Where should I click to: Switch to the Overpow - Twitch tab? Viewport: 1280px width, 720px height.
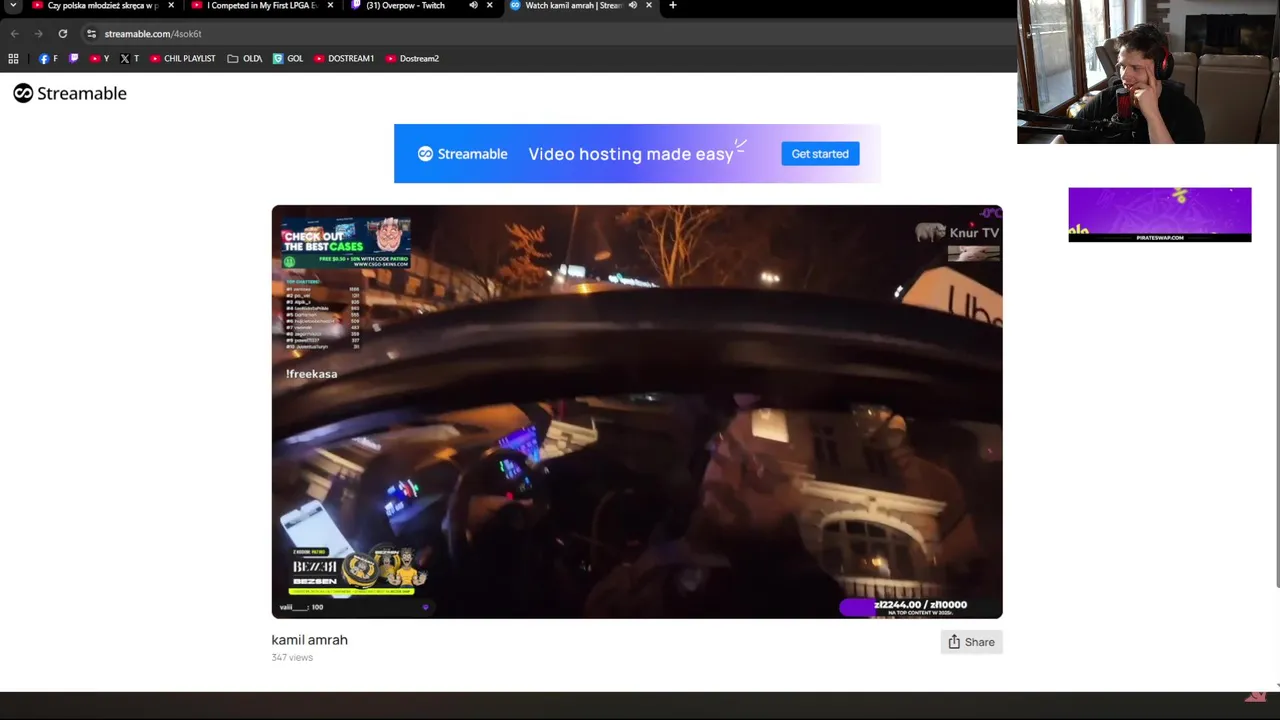(405, 6)
